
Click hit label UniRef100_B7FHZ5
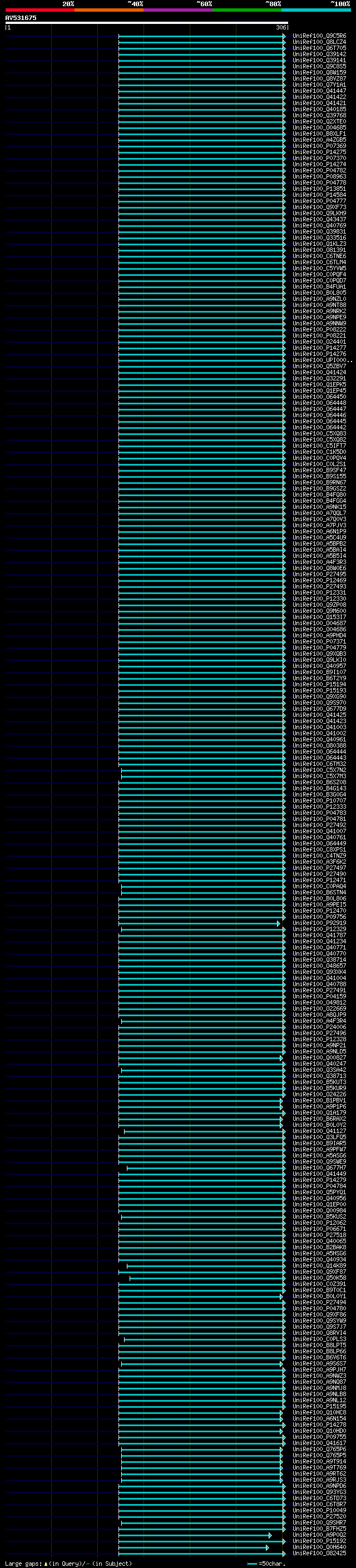[x=319, y=1529]
